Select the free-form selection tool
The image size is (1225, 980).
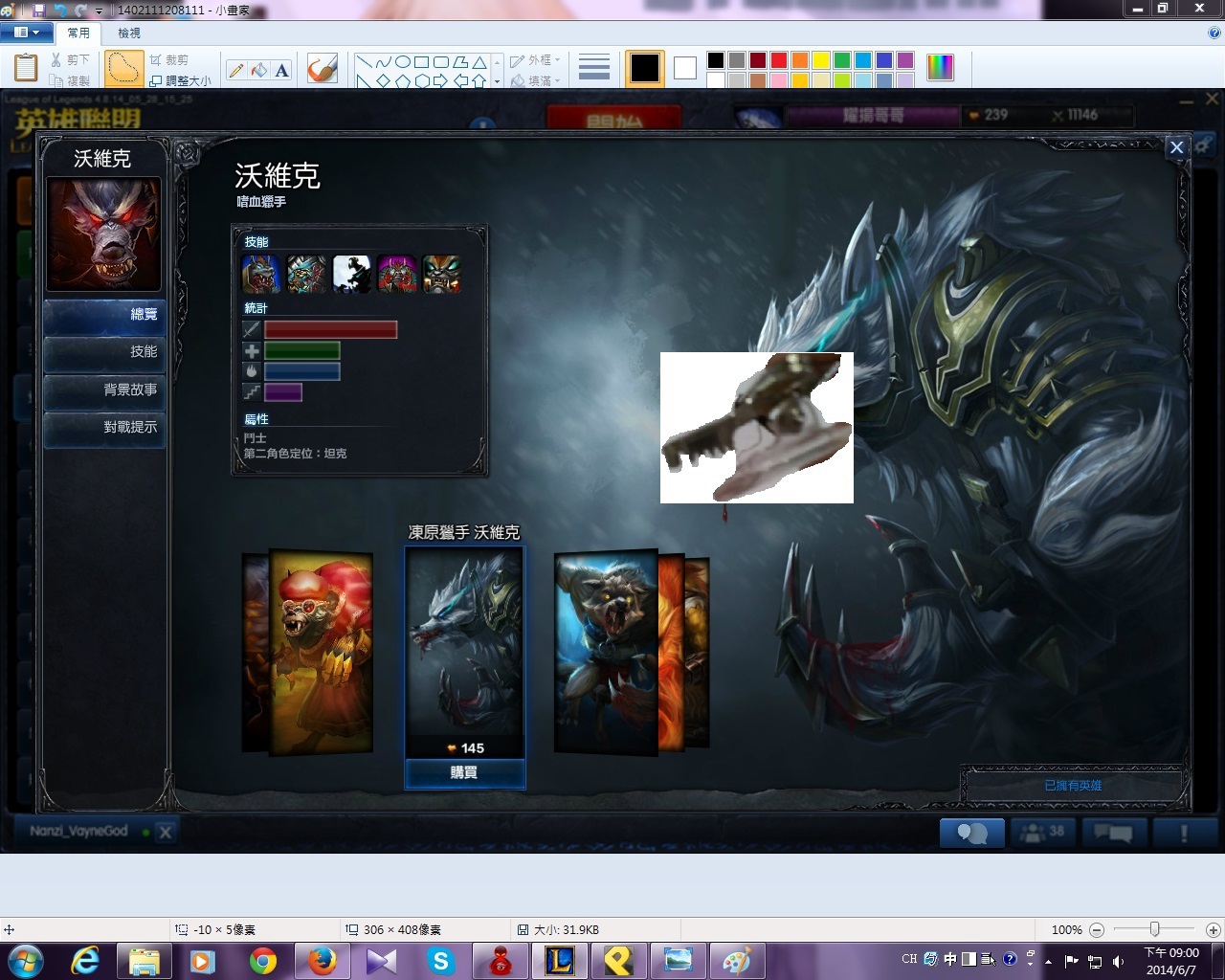(x=123, y=69)
